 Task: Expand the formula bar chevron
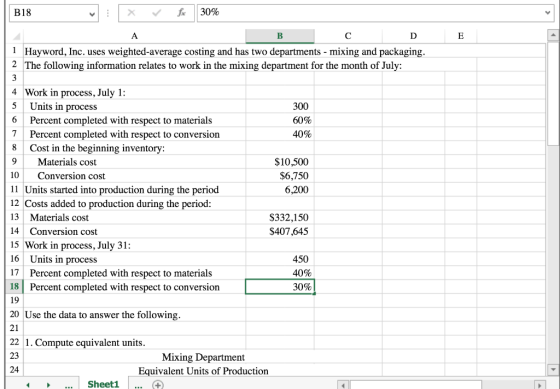(x=548, y=13)
